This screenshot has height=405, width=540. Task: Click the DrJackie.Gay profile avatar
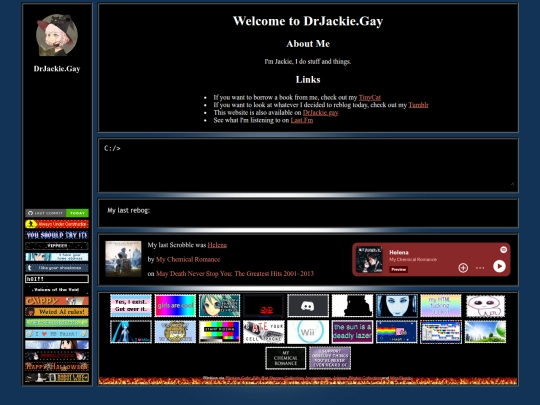57,35
